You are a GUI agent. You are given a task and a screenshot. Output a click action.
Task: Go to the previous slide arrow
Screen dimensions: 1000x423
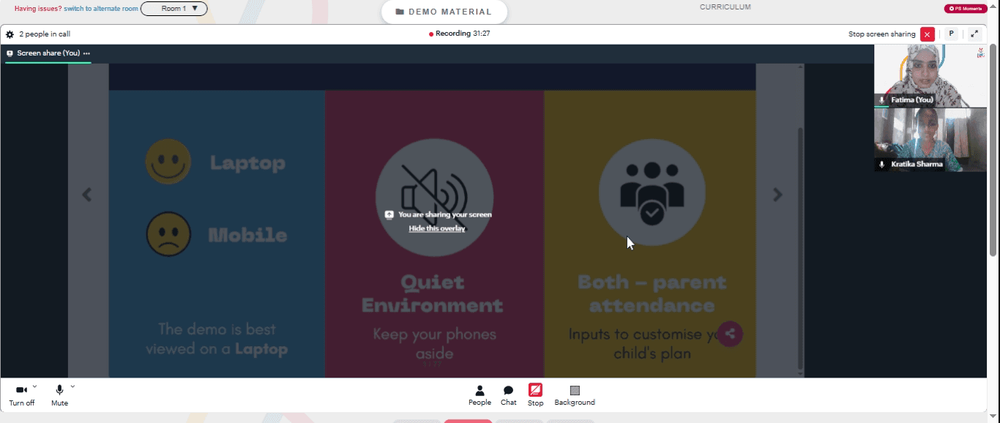point(87,195)
